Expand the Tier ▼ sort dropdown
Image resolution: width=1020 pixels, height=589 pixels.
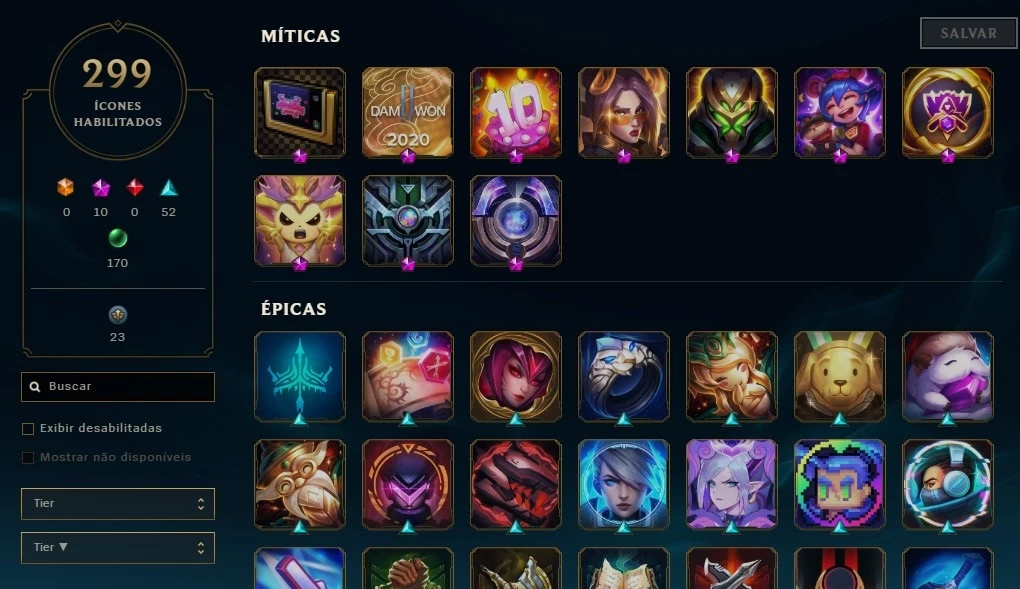click(x=118, y=548)
